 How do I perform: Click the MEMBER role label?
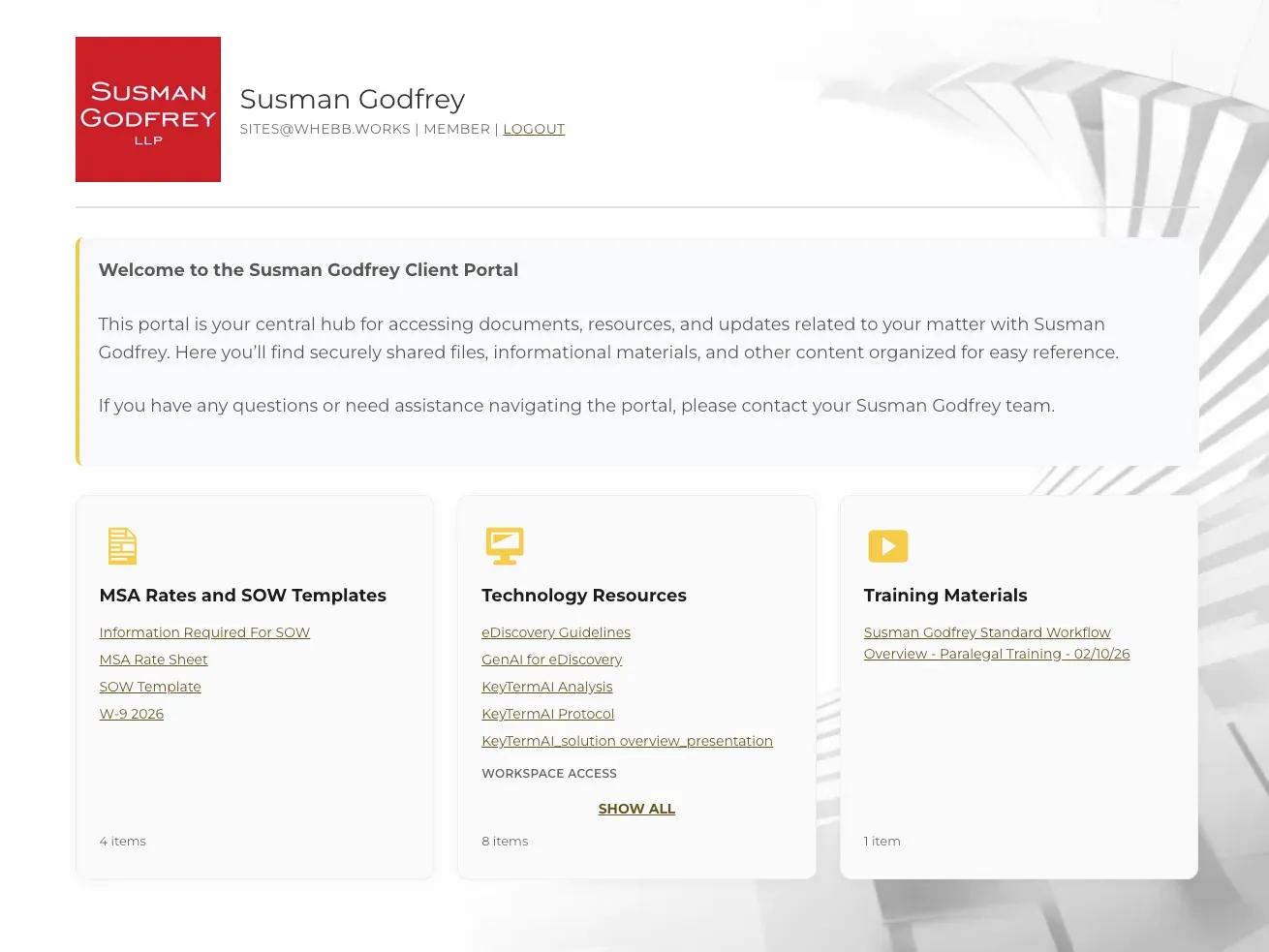(x=457, y=129)
